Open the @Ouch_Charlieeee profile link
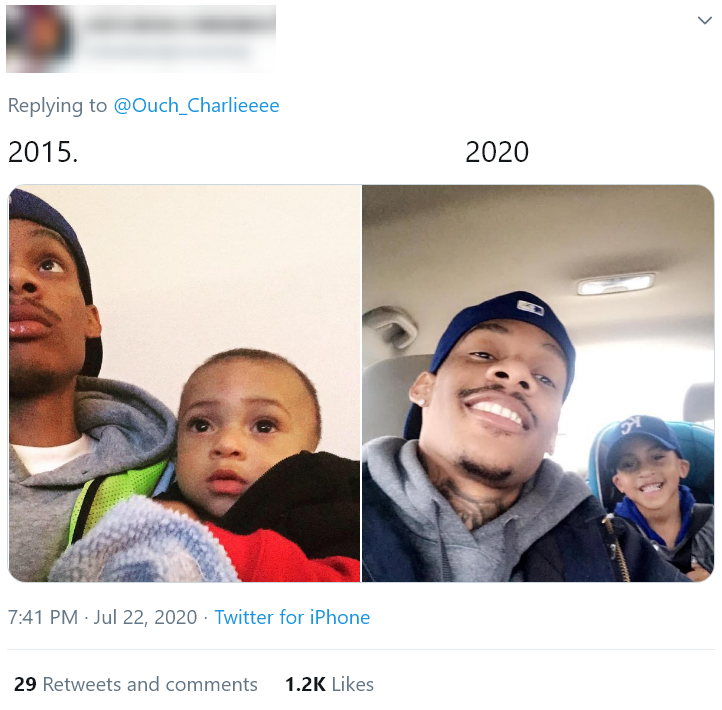 [196, 105]
